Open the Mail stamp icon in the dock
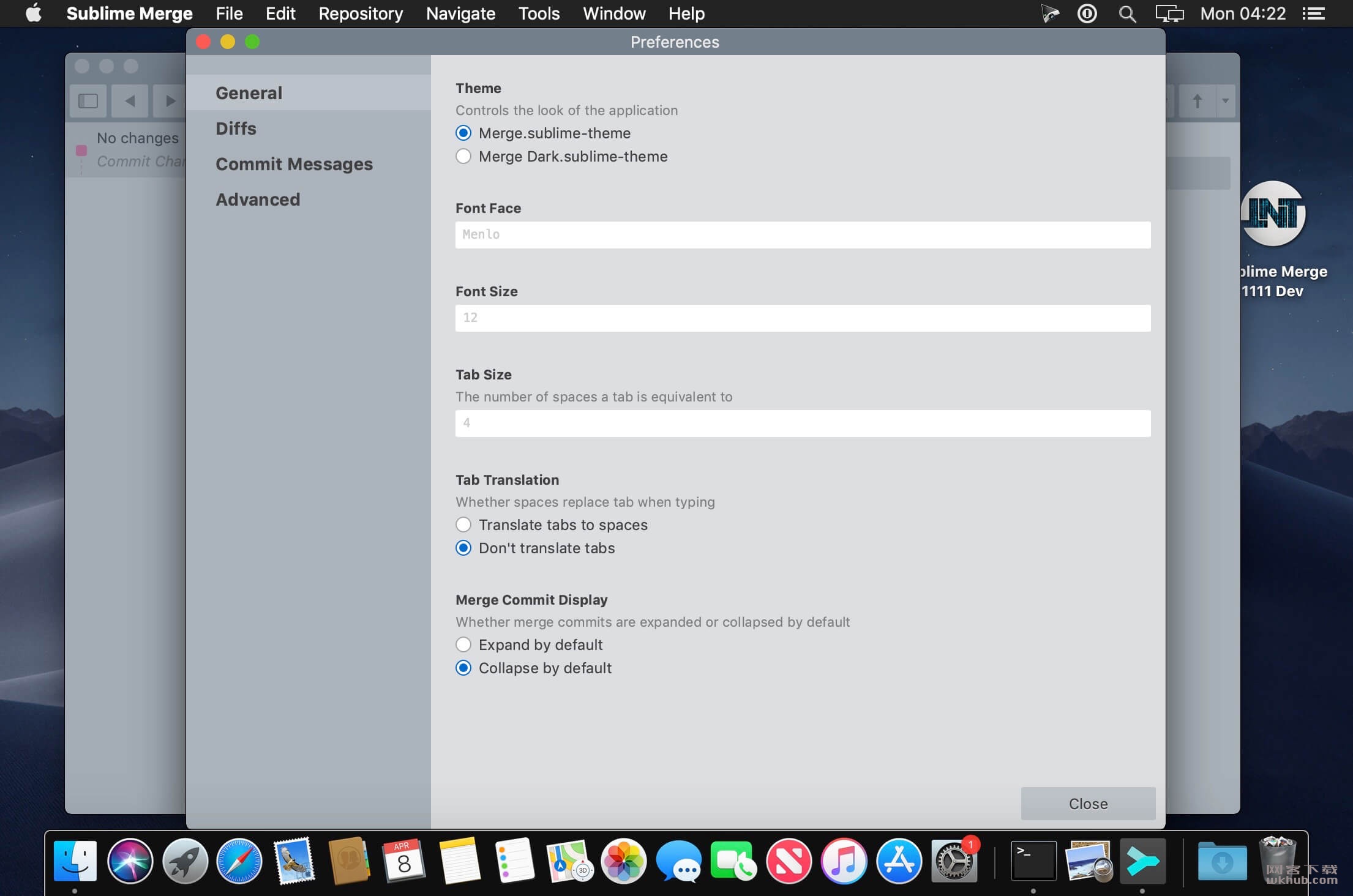The height and width of the screenshot is (896, 1353). (294, 861)
